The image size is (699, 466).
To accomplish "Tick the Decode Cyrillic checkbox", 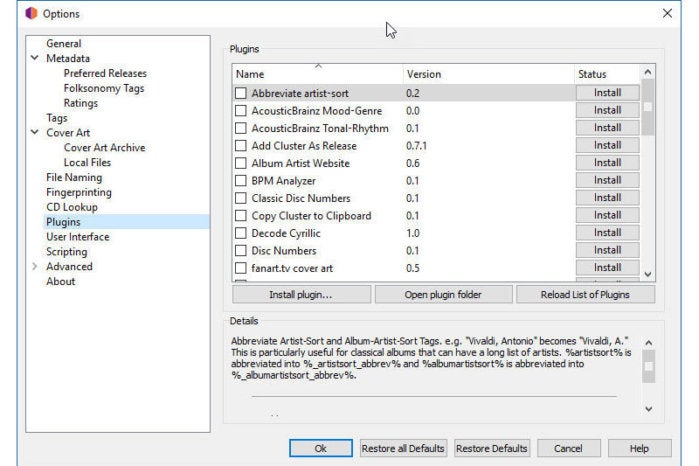I will [241, 233].
